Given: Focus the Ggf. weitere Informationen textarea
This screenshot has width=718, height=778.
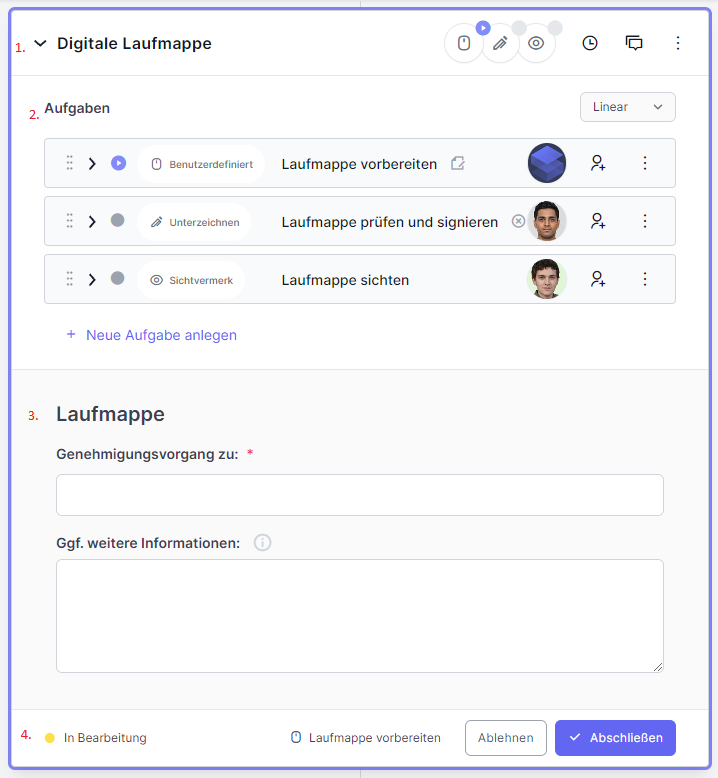Looking at the screenshot, I should (360, 616).
